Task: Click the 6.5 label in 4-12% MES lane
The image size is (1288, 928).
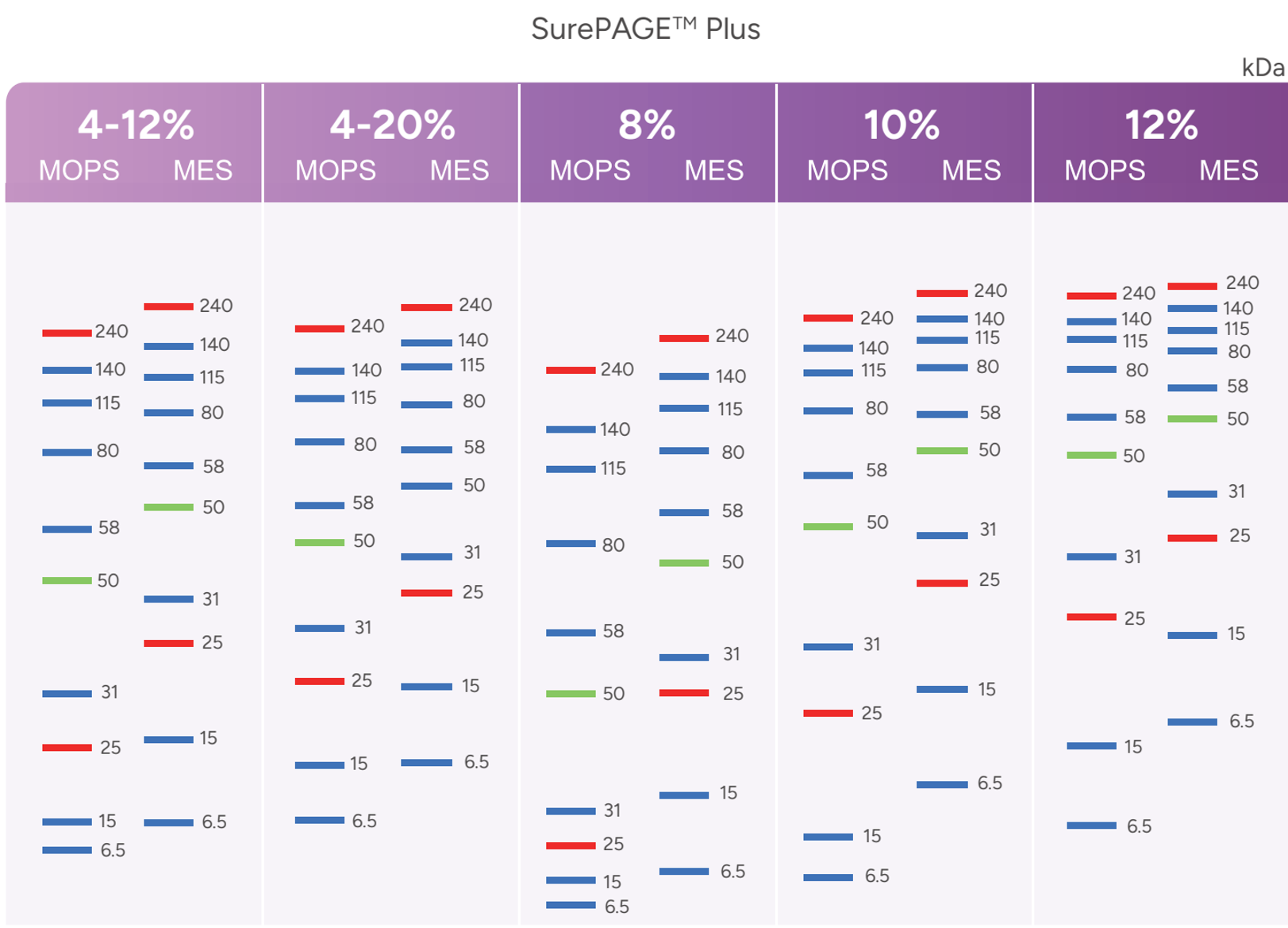Action: pos(214,822)
